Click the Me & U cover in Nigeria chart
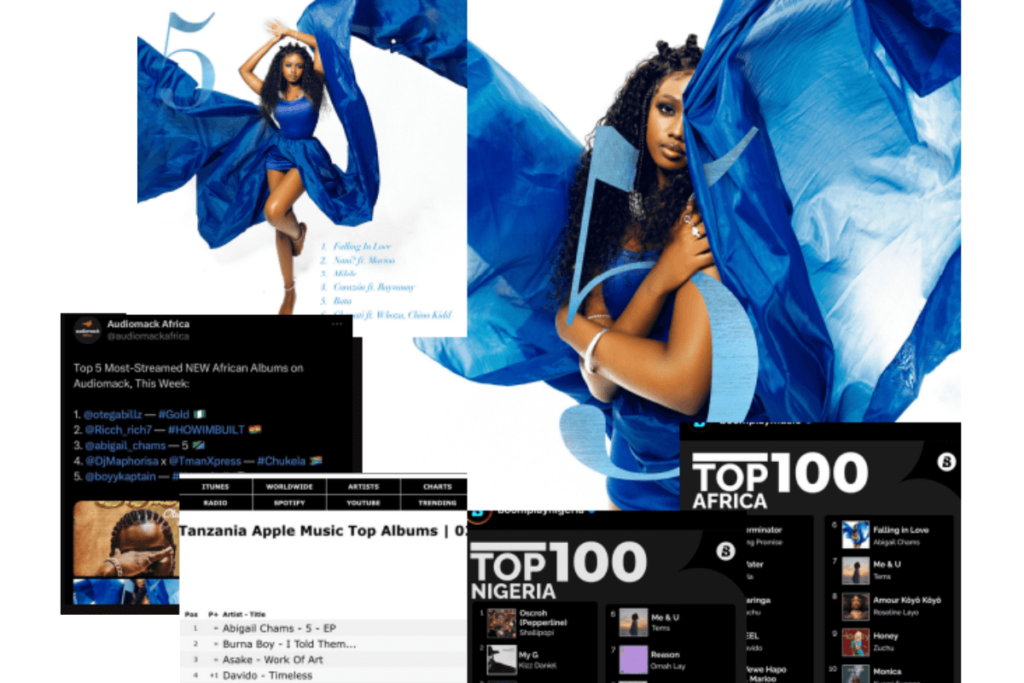The image size is (1024, 683). 633,623
